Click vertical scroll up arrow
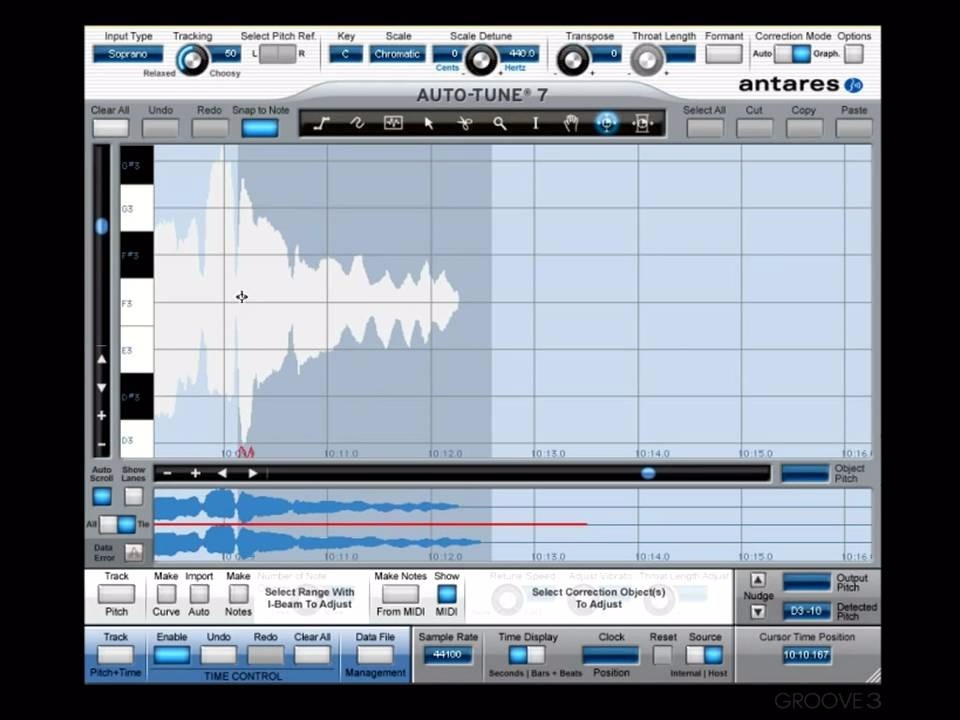Viewport: 960px width, 720px height. coord(102,359)
